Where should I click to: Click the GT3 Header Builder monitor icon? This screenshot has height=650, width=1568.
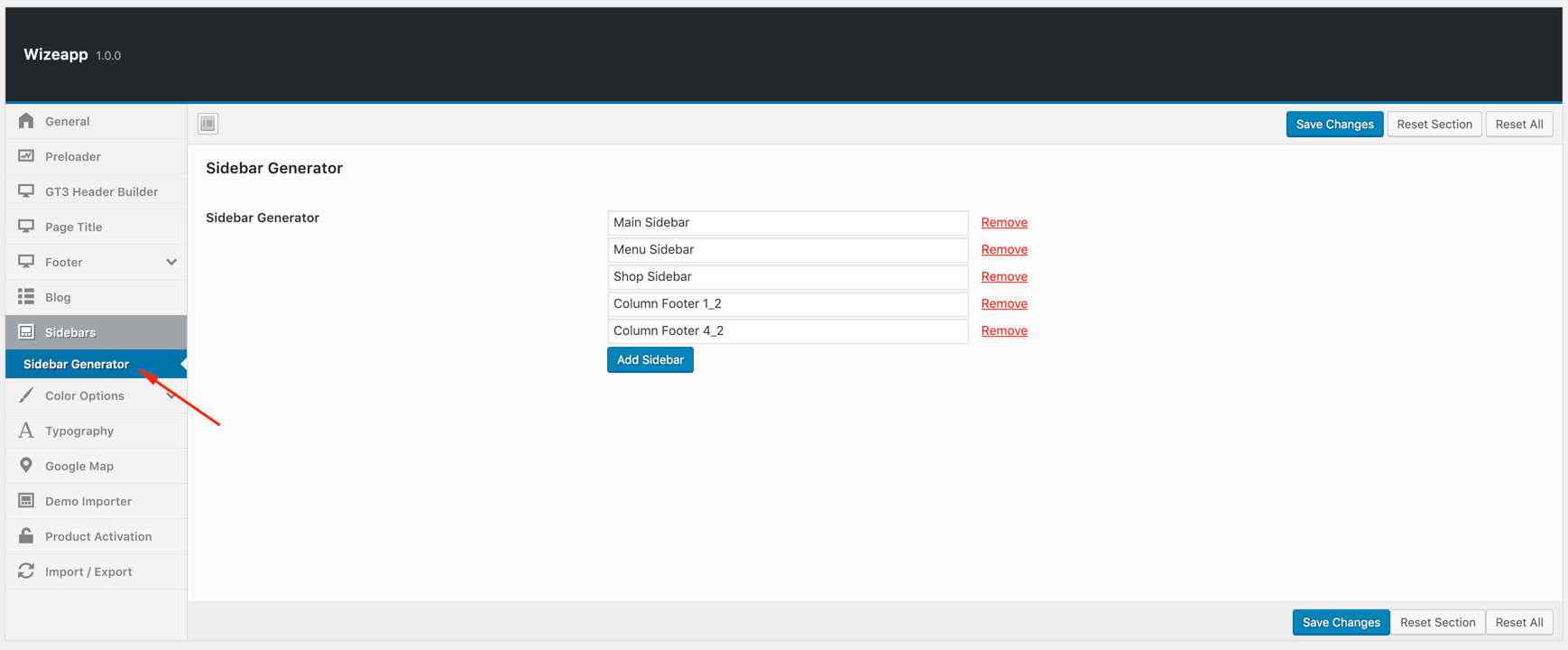(x=26, y=191)
